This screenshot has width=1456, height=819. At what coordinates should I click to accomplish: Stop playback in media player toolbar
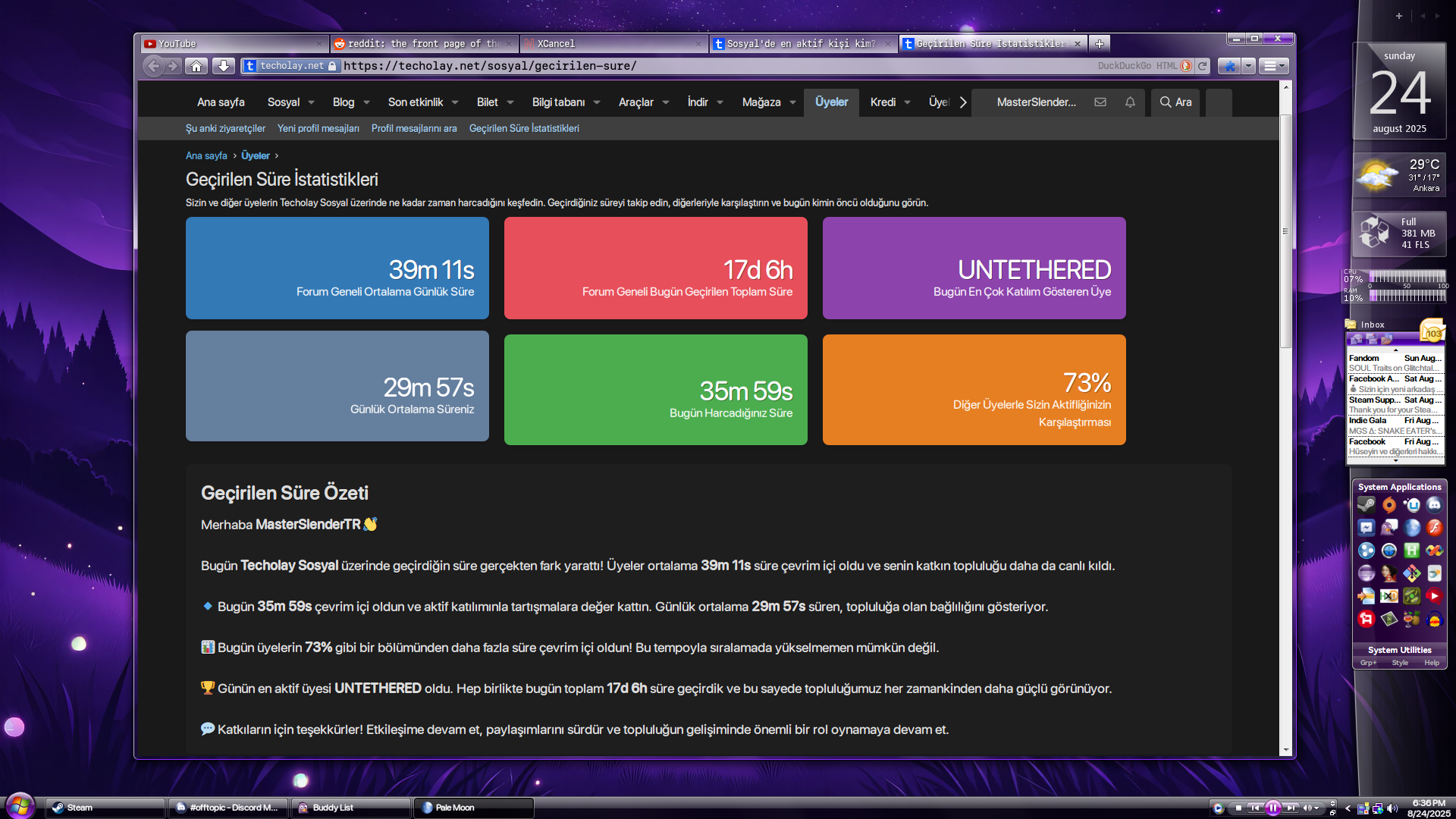coord(1238,808)
